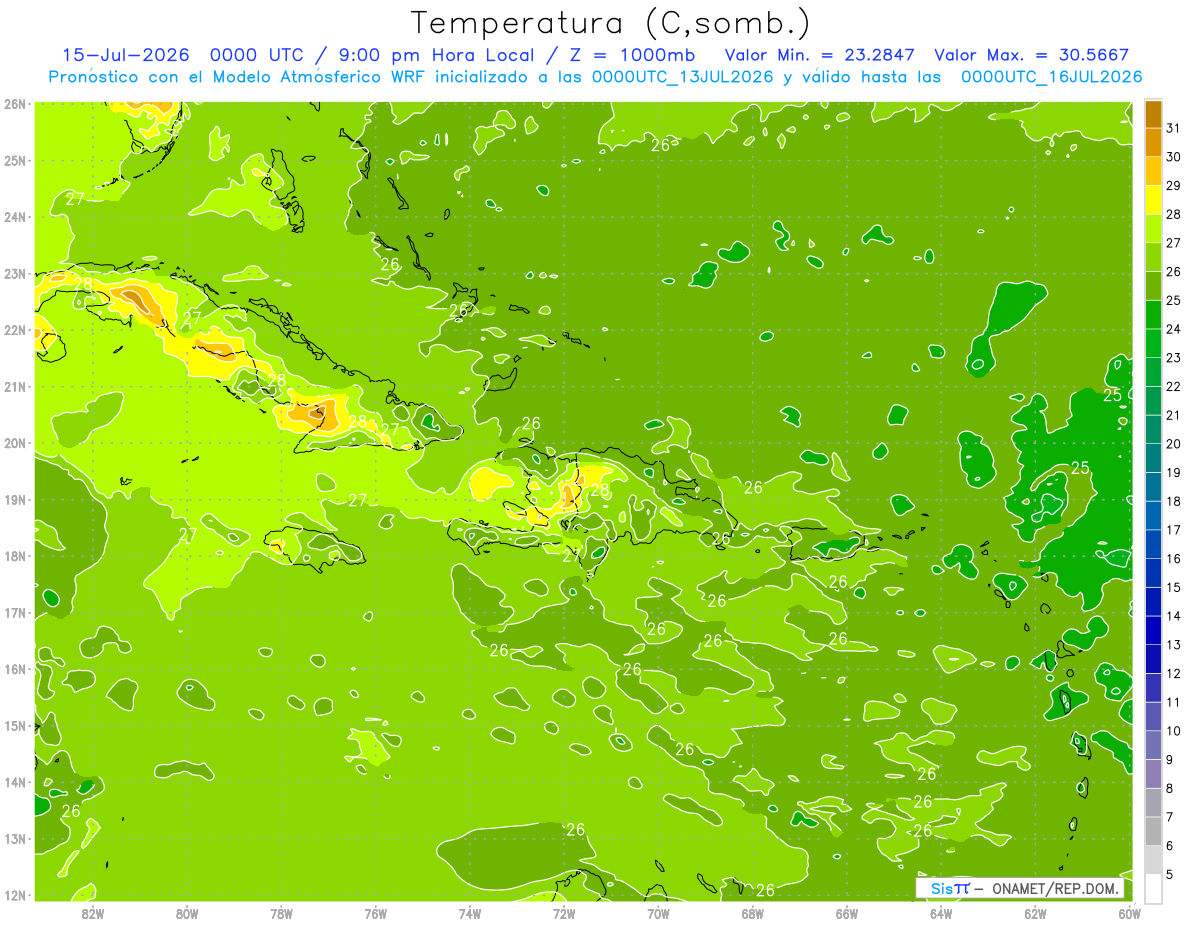Click the latitude axis label 16N
The height and width of the screenshot is (927, 1200).
pyautogui.click(x=15, y=669)
